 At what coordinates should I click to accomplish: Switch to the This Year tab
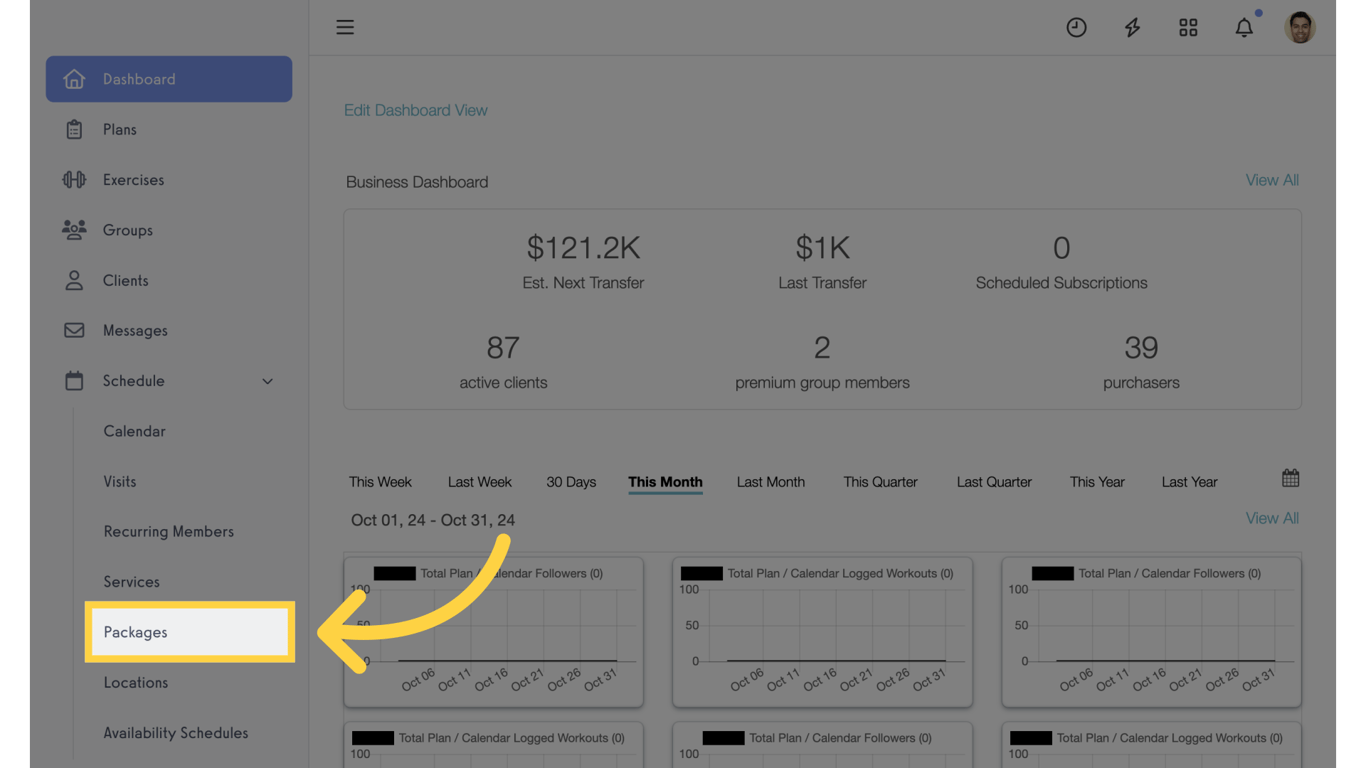click(1097, 482)
